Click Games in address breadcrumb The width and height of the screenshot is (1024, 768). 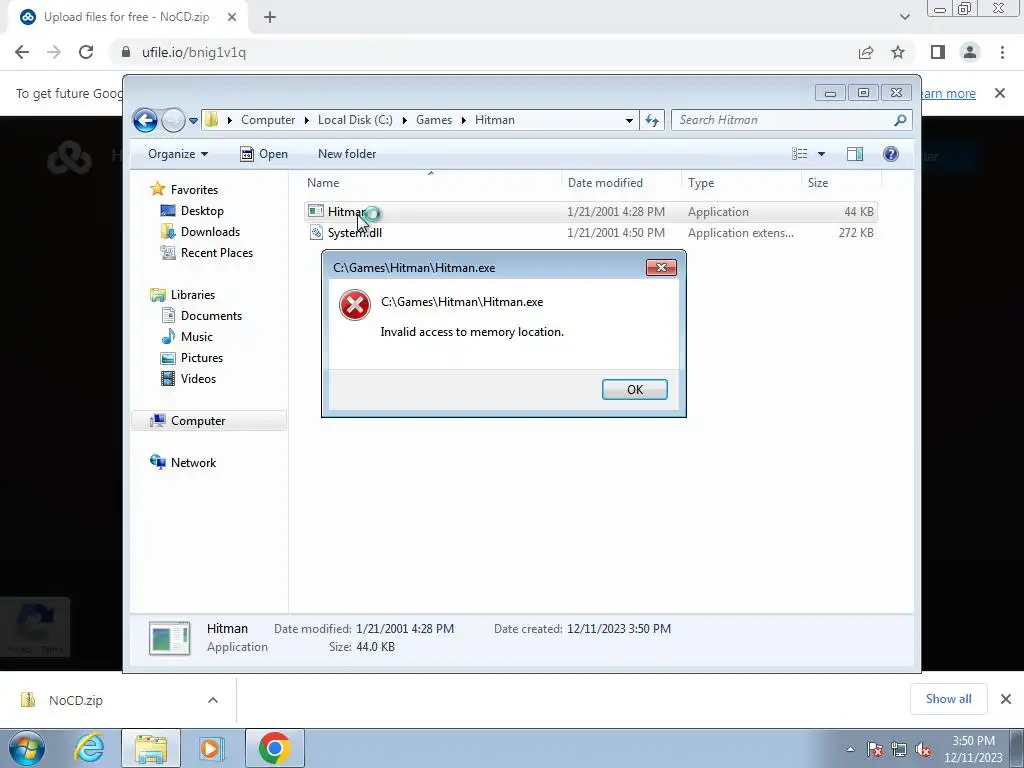point(434,120)
